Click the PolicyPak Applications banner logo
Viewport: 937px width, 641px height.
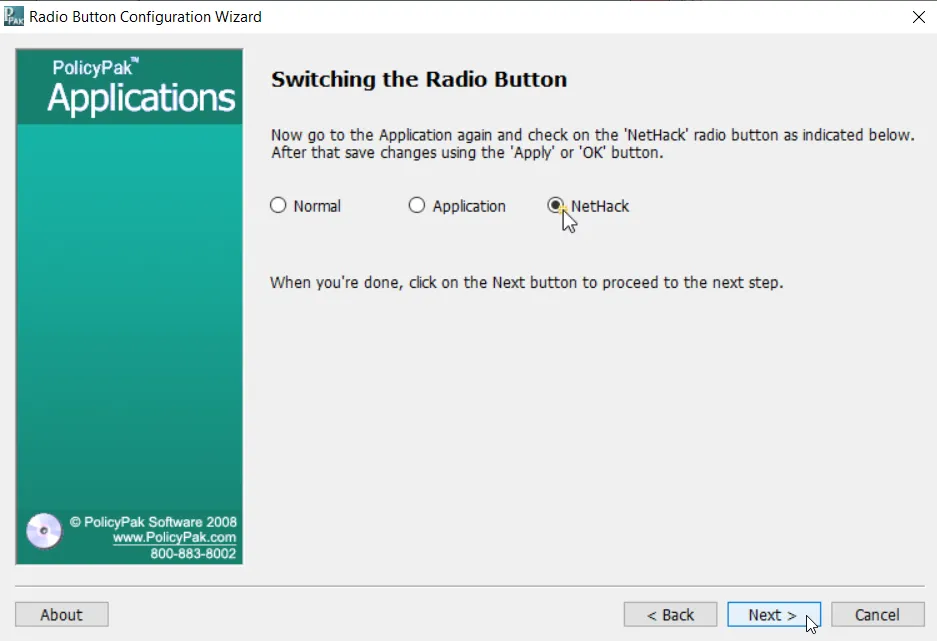[x=130, y=87]
